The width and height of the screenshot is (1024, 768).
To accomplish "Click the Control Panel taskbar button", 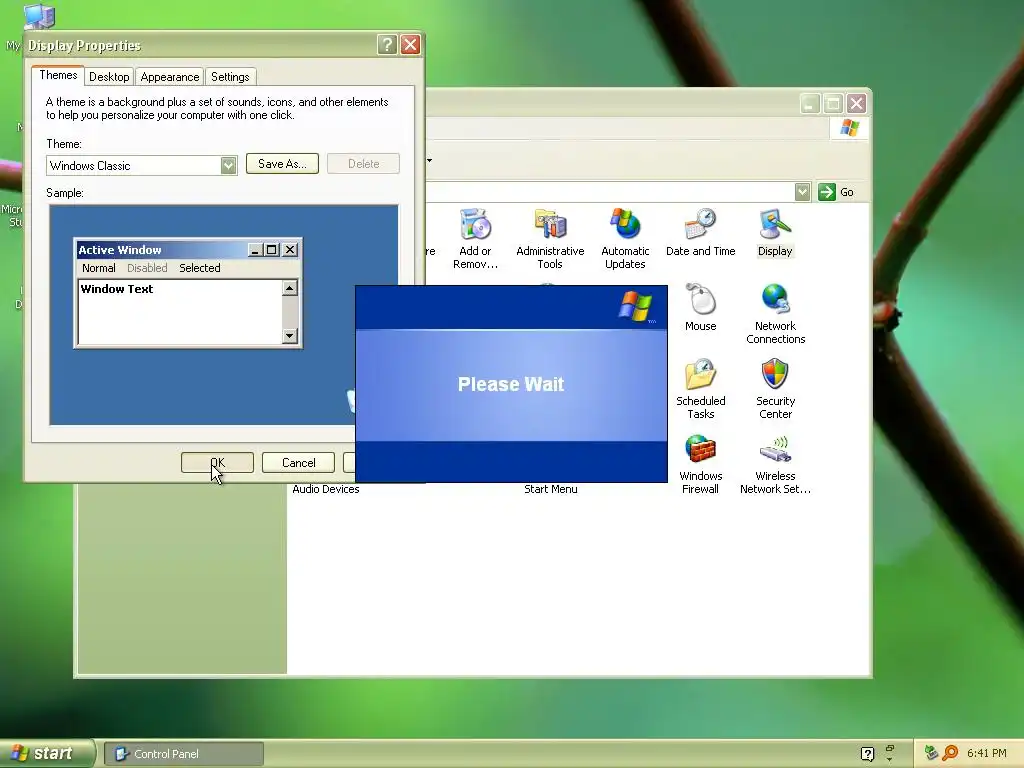I will (184, 754).
